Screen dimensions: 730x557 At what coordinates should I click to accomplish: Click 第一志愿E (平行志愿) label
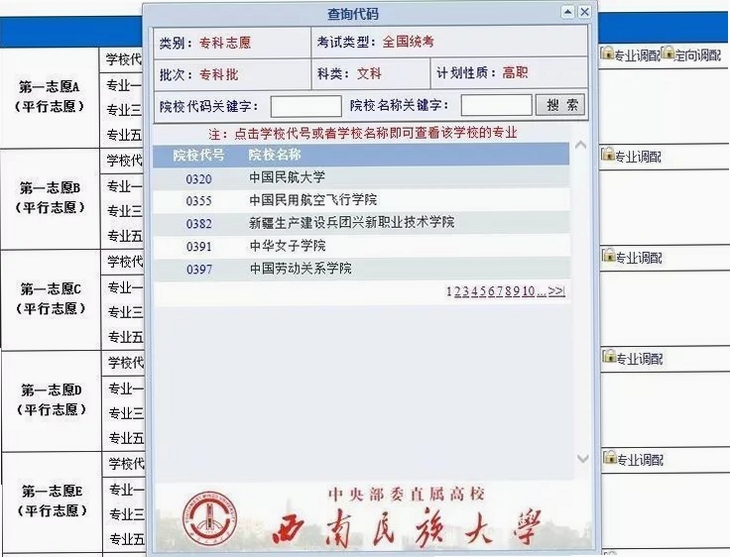[52, 501]
